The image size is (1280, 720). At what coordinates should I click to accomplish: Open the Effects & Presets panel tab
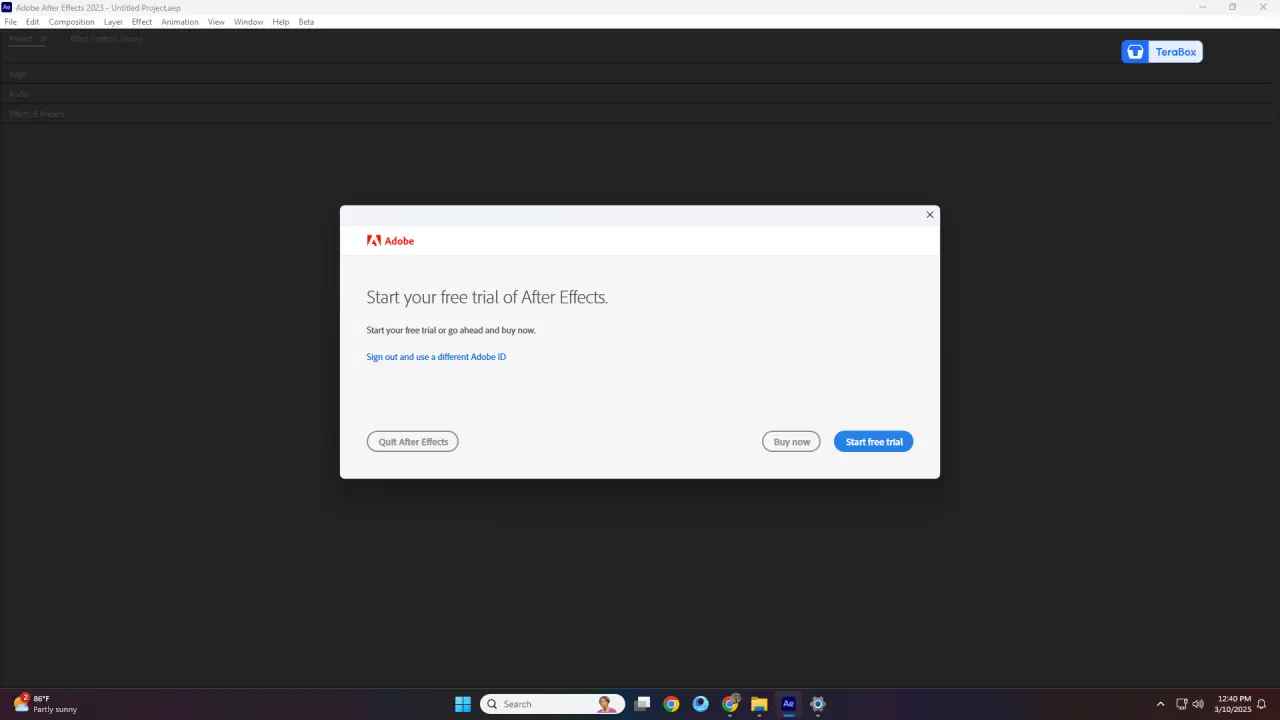tap(37, 114)
